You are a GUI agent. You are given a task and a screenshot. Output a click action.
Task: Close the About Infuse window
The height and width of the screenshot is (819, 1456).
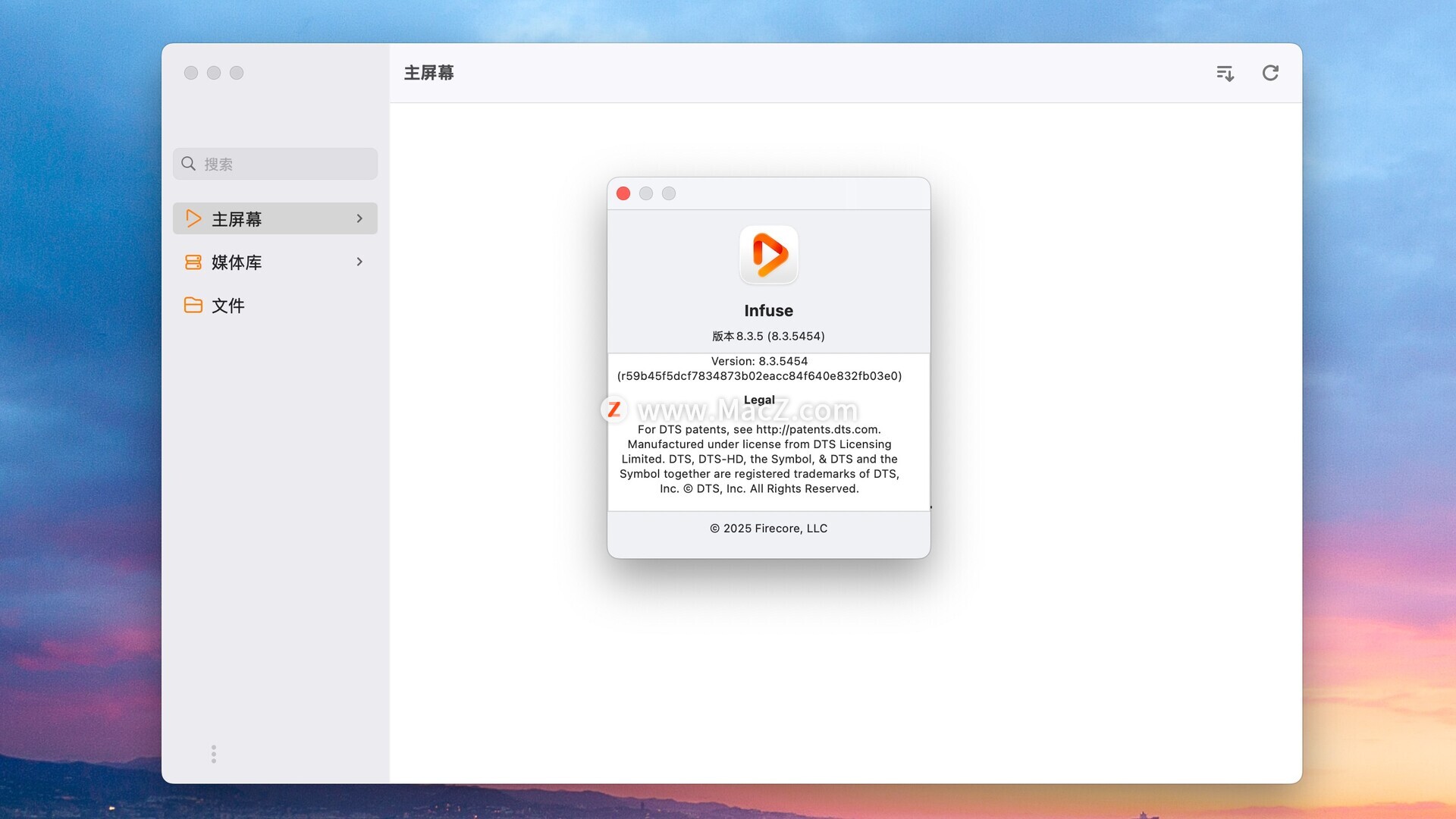[x=623, y=193]
